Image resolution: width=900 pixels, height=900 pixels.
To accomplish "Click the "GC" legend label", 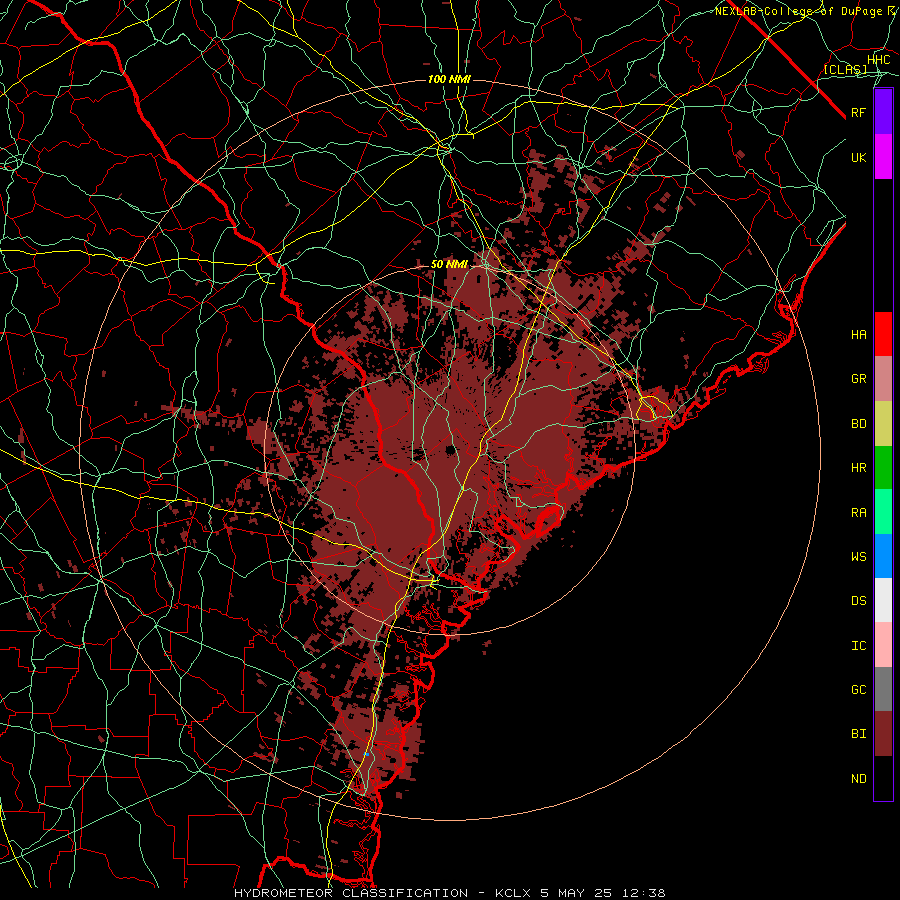I will pos(859,690).
